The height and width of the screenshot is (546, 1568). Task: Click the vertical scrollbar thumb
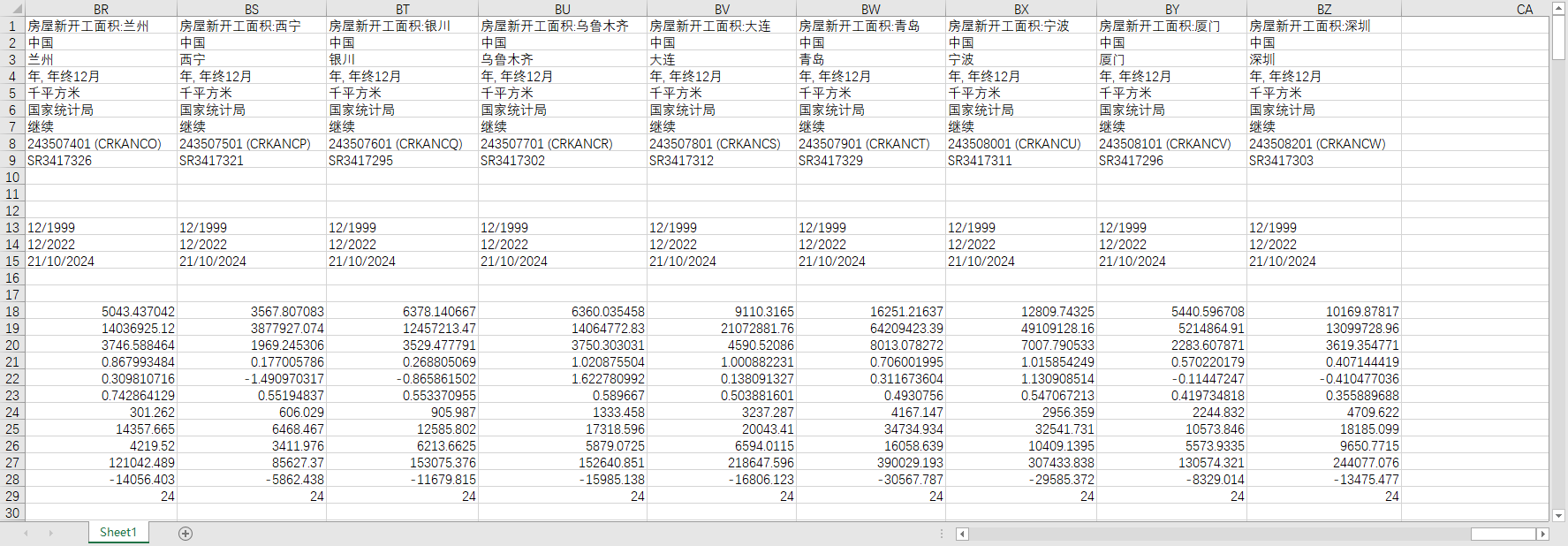pos(1558,38)
